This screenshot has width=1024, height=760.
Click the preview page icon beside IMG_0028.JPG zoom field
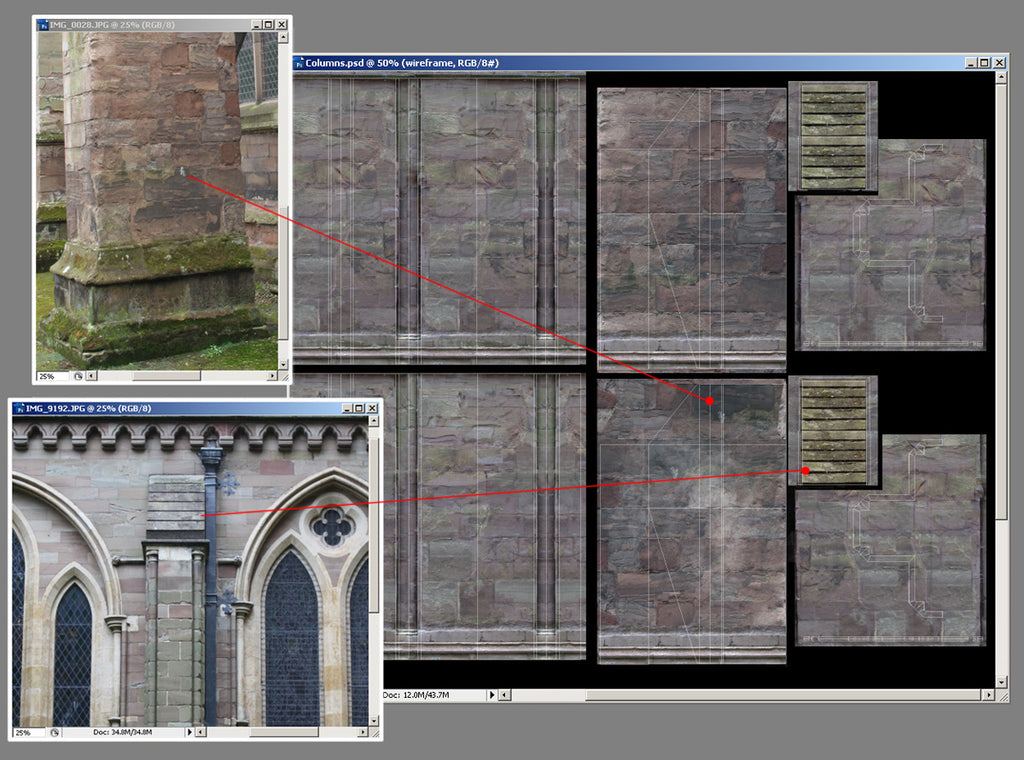(x=76, y=375)
